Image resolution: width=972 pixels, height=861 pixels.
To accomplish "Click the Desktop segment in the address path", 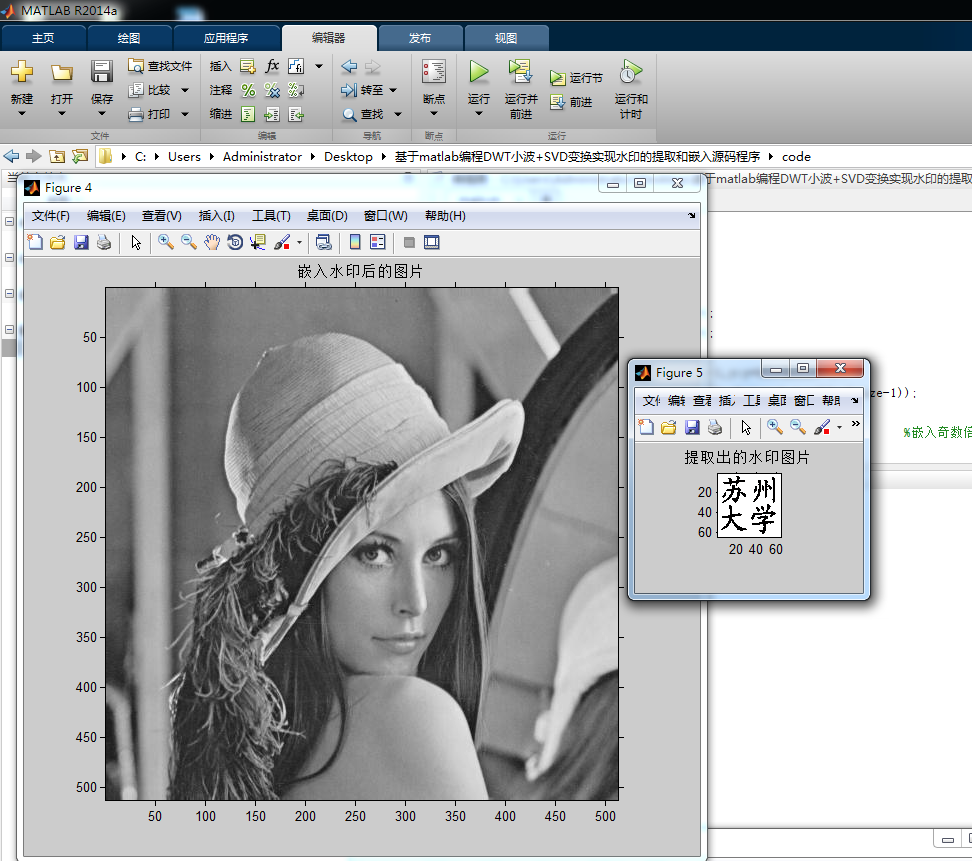I will pyautogui.click(x=348, y=157).
